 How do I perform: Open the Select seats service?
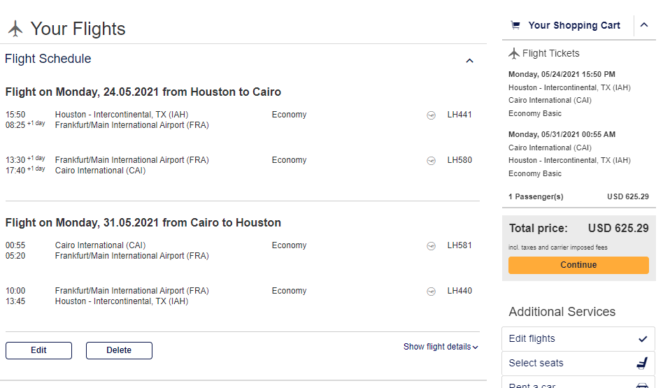pyautogui.click(x=578, y=363)
